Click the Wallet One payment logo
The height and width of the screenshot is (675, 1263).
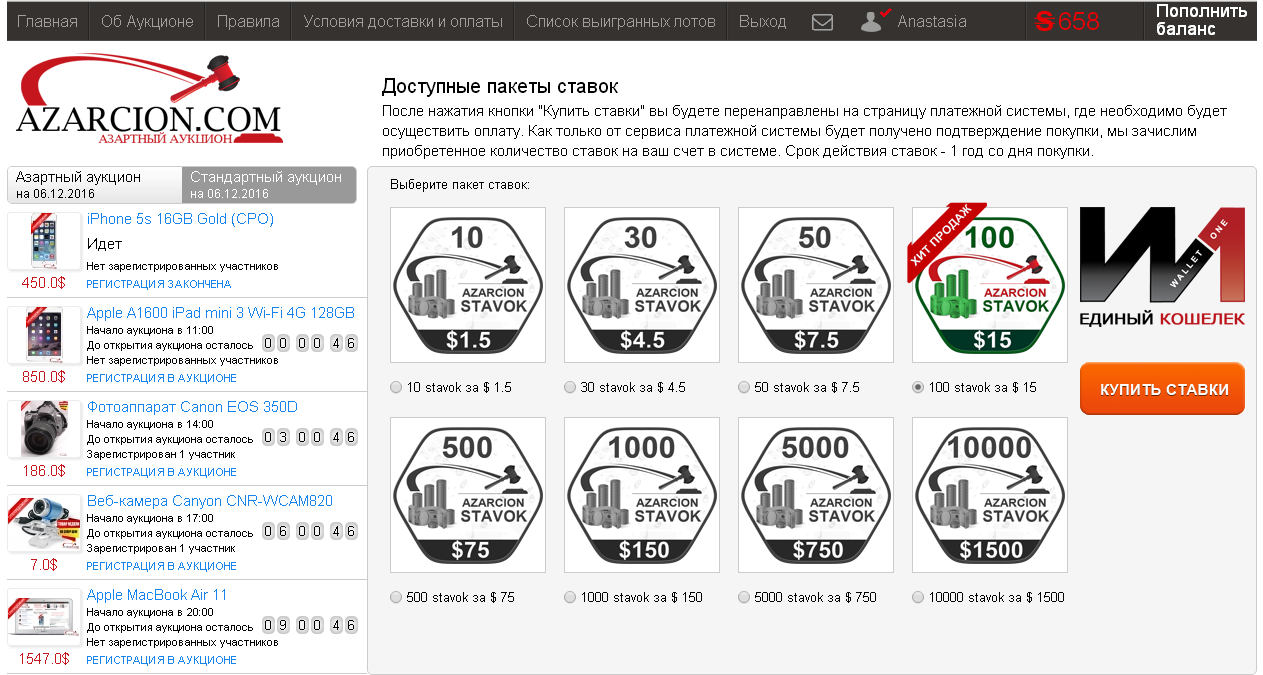(x=1163, y=267)
